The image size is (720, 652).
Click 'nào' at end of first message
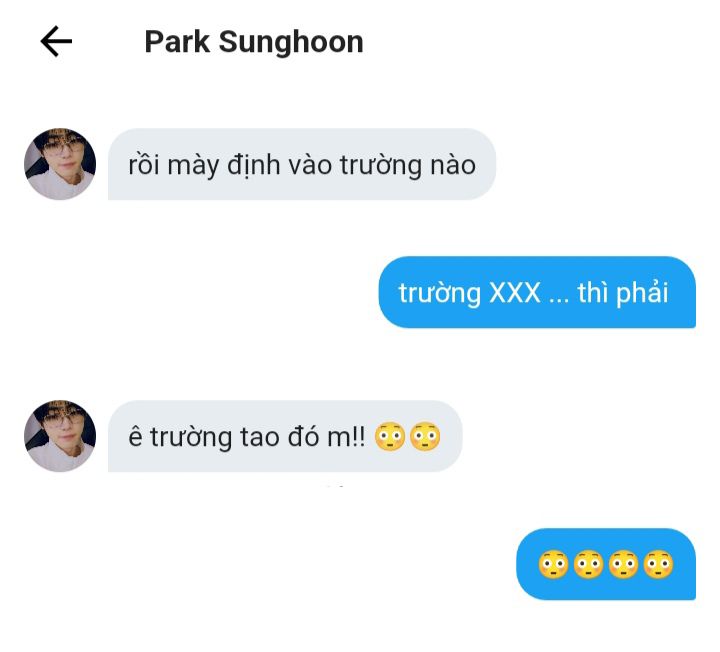[x=453, y=165]
